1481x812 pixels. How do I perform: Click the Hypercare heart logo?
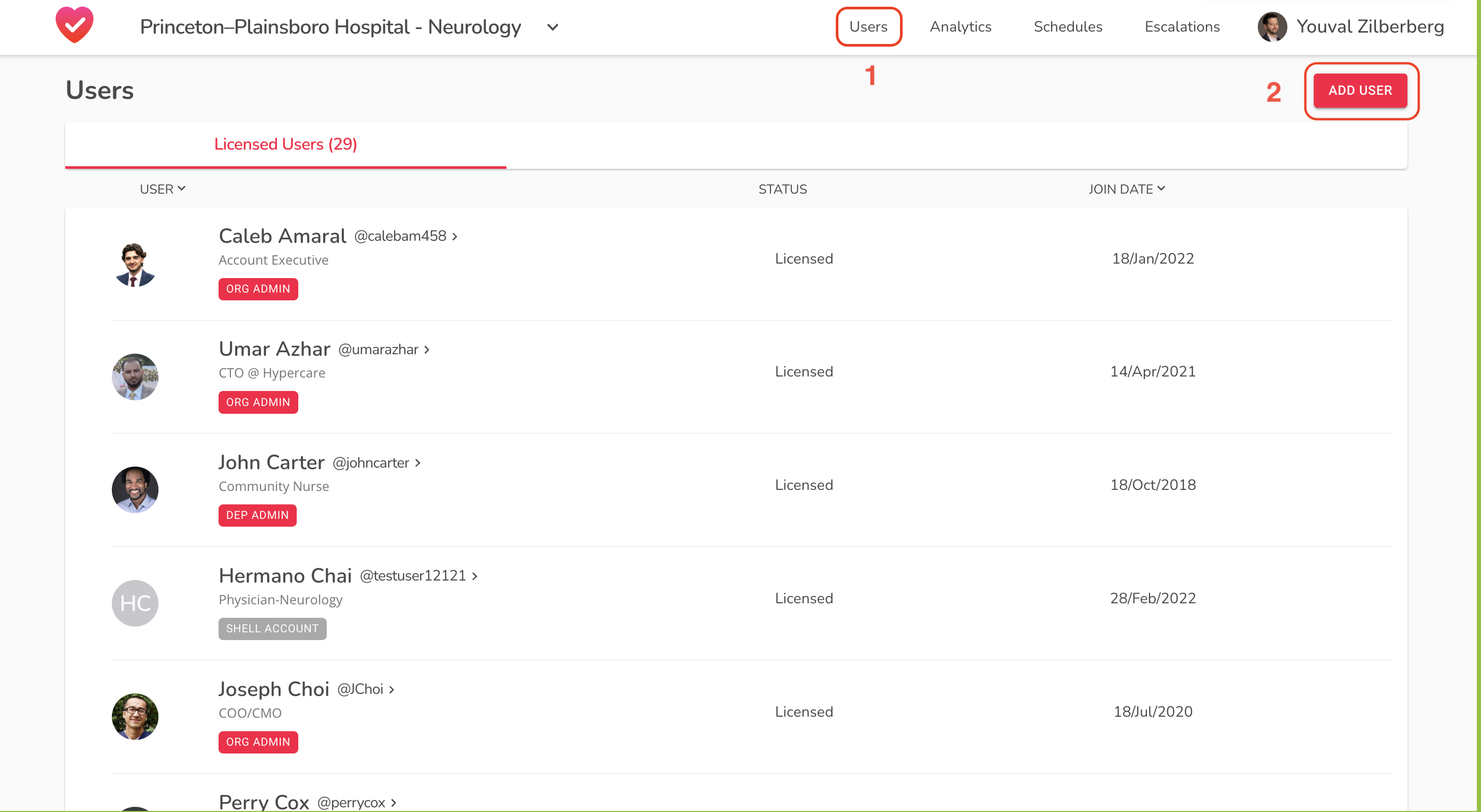tap(75, 25)
